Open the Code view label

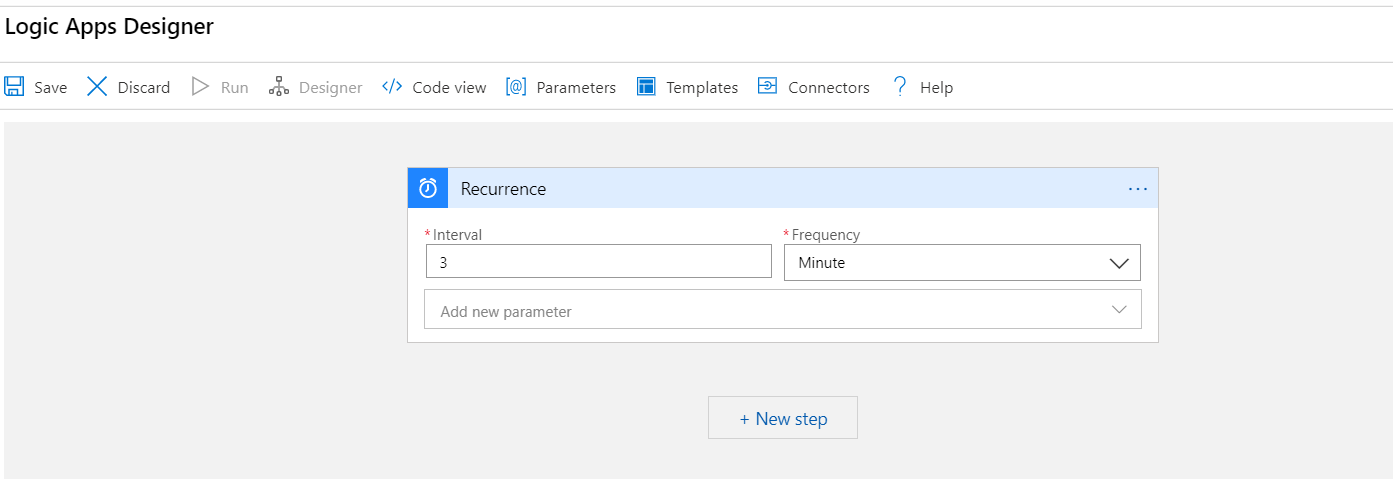point(450,88)
